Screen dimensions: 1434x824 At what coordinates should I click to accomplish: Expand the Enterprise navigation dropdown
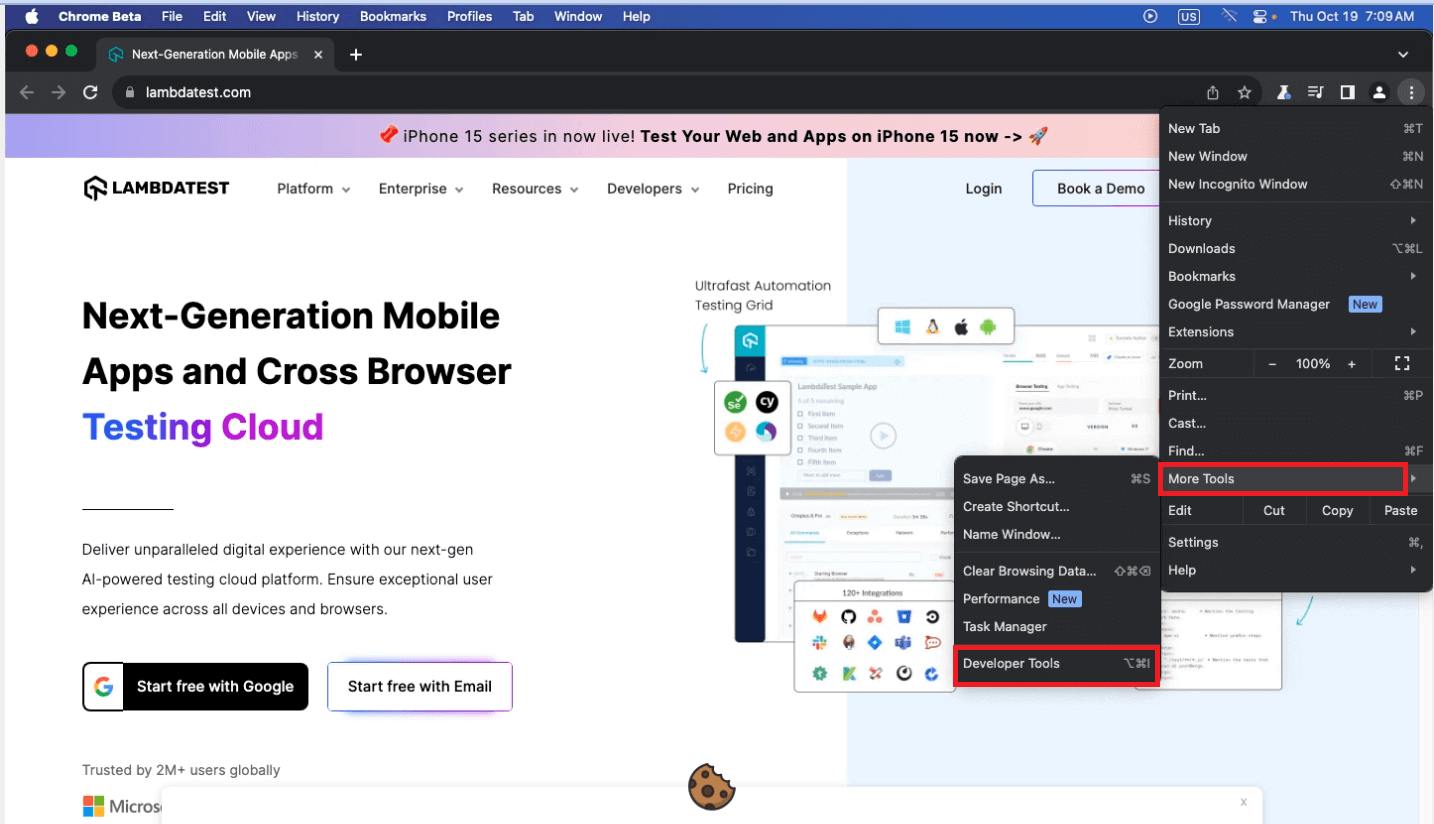point(421,188)
